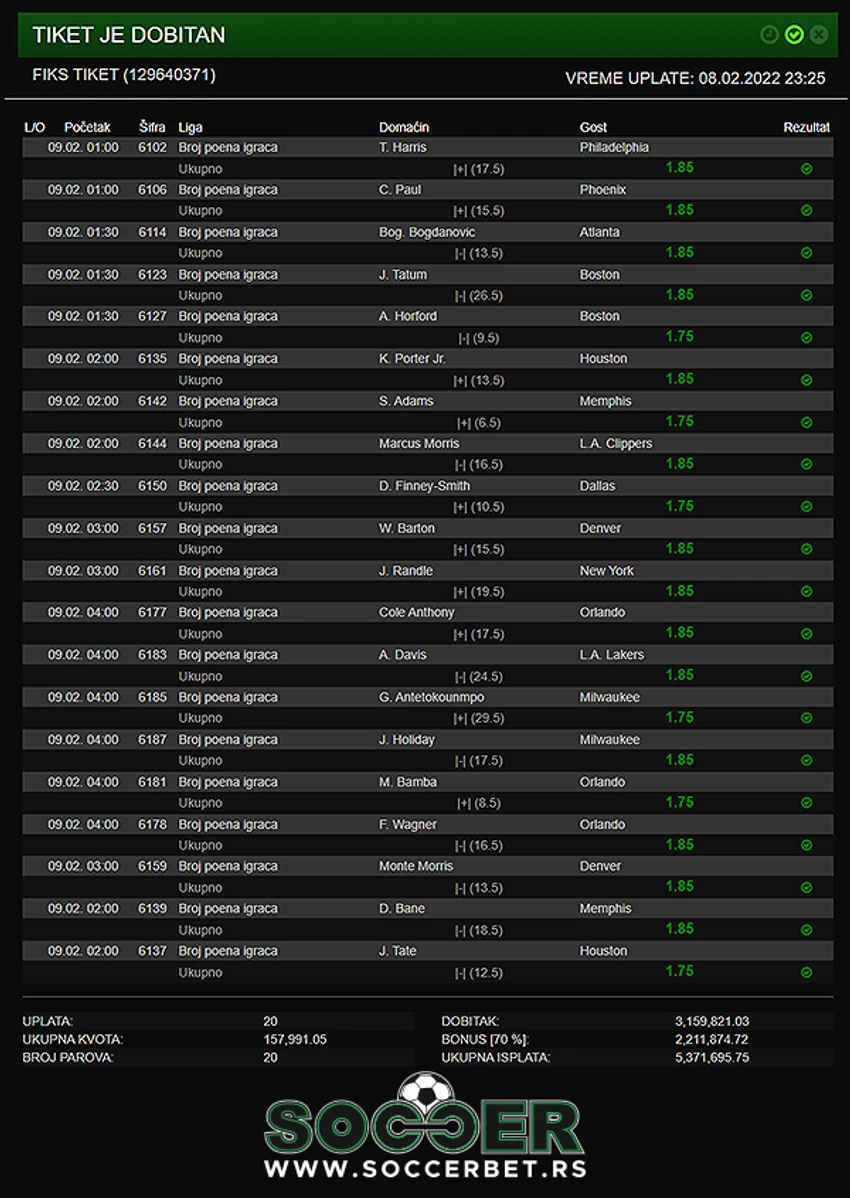Click result checkmark for A. Davis row
This screenshot has height=1198, width=850.
tap(806, 676)
